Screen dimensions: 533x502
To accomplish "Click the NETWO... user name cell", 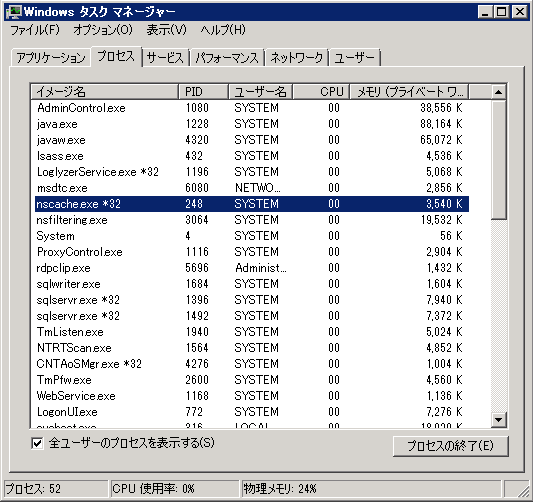I will click(x=258, y=188).
